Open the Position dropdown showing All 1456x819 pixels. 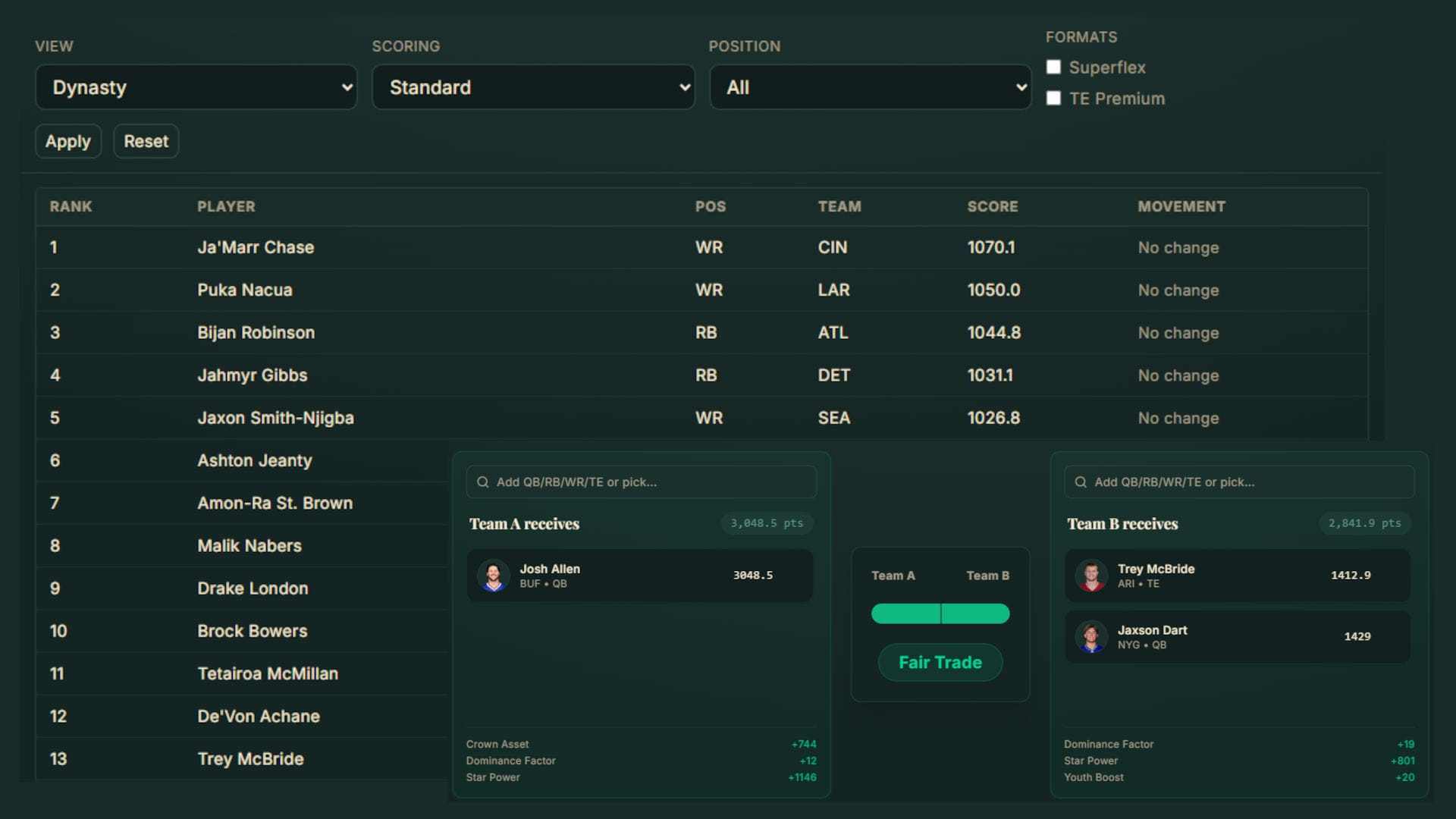pos(870,87)
